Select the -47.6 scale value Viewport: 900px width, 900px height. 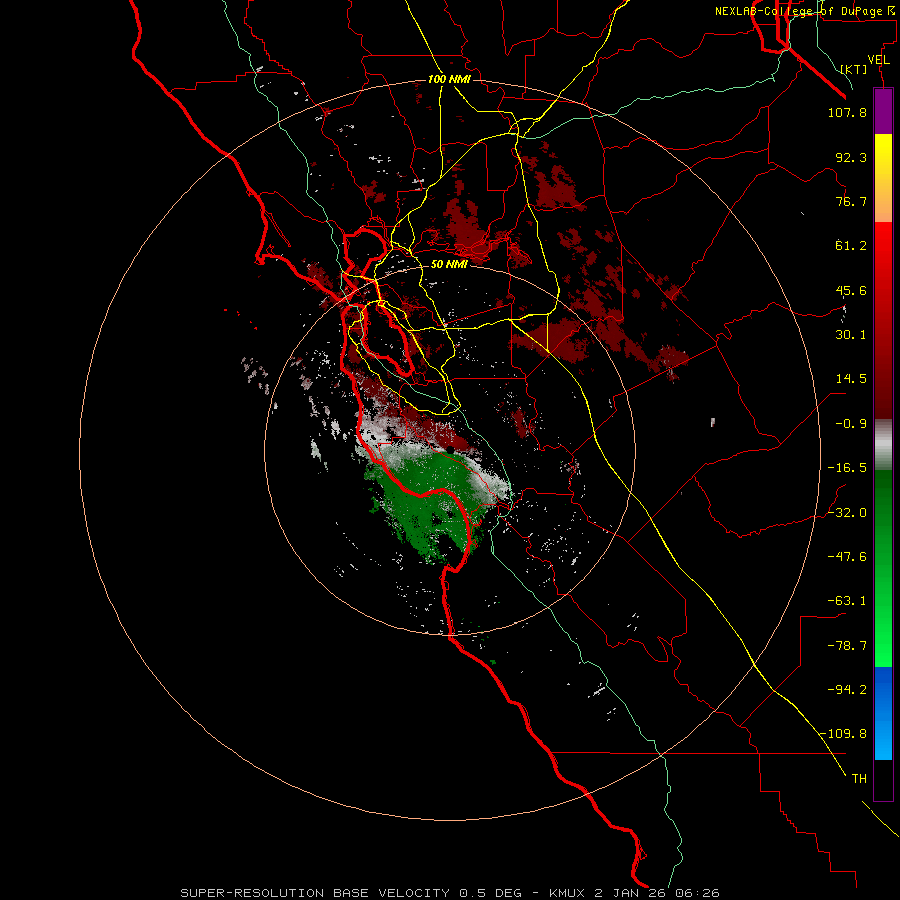pos(847,557)
